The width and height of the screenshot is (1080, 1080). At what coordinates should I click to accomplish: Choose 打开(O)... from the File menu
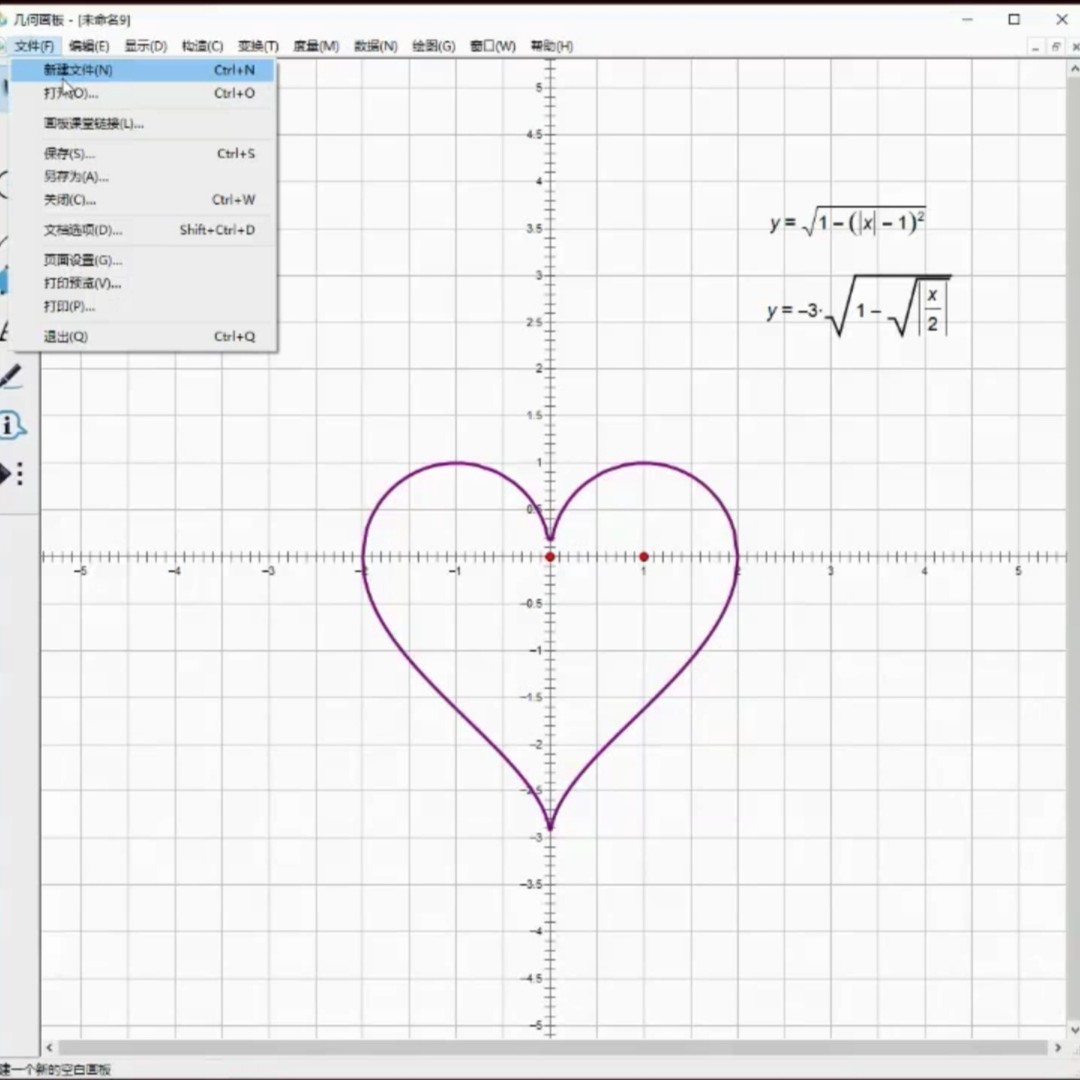click(70, 93)
